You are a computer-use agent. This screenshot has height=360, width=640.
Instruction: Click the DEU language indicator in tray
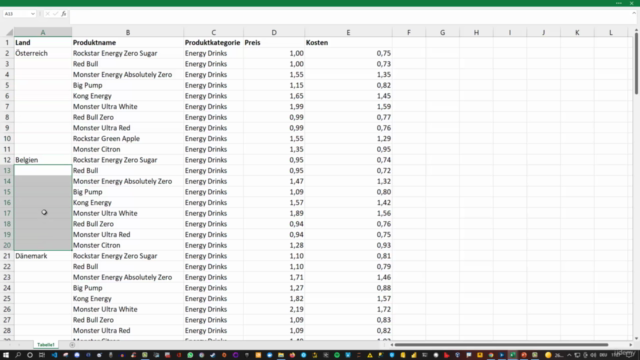tap(603, 355)
